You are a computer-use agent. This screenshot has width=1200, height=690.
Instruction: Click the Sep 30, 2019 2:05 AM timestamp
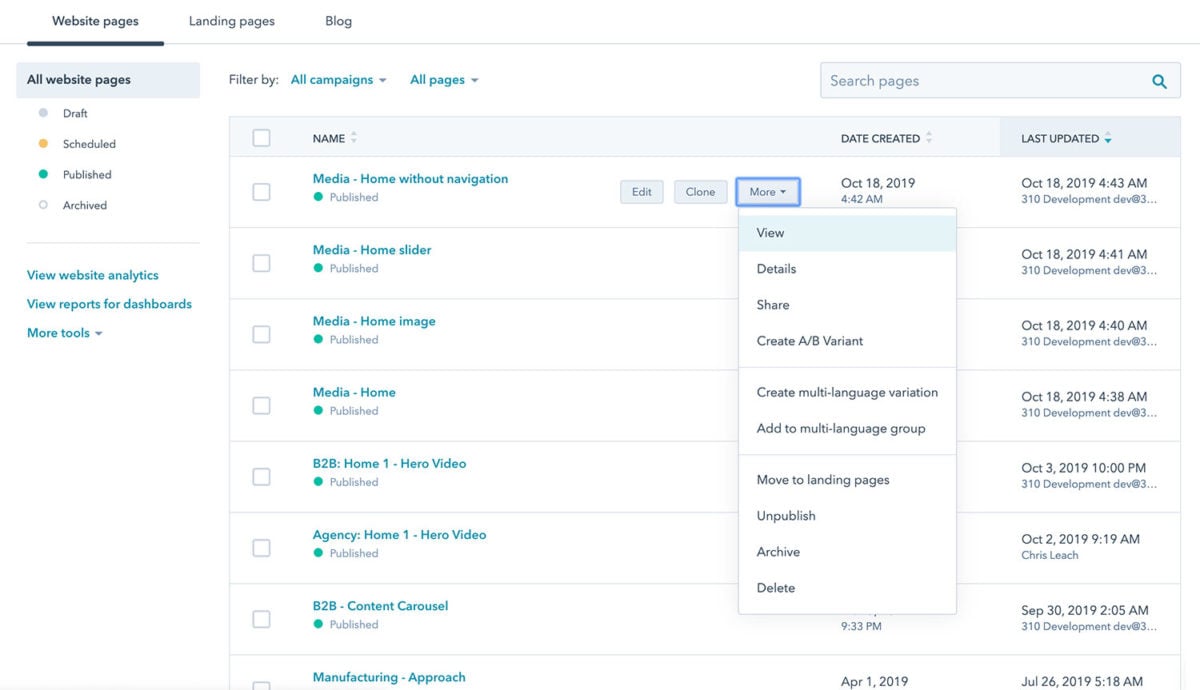pyautogui.click(x=1085, y=610)
